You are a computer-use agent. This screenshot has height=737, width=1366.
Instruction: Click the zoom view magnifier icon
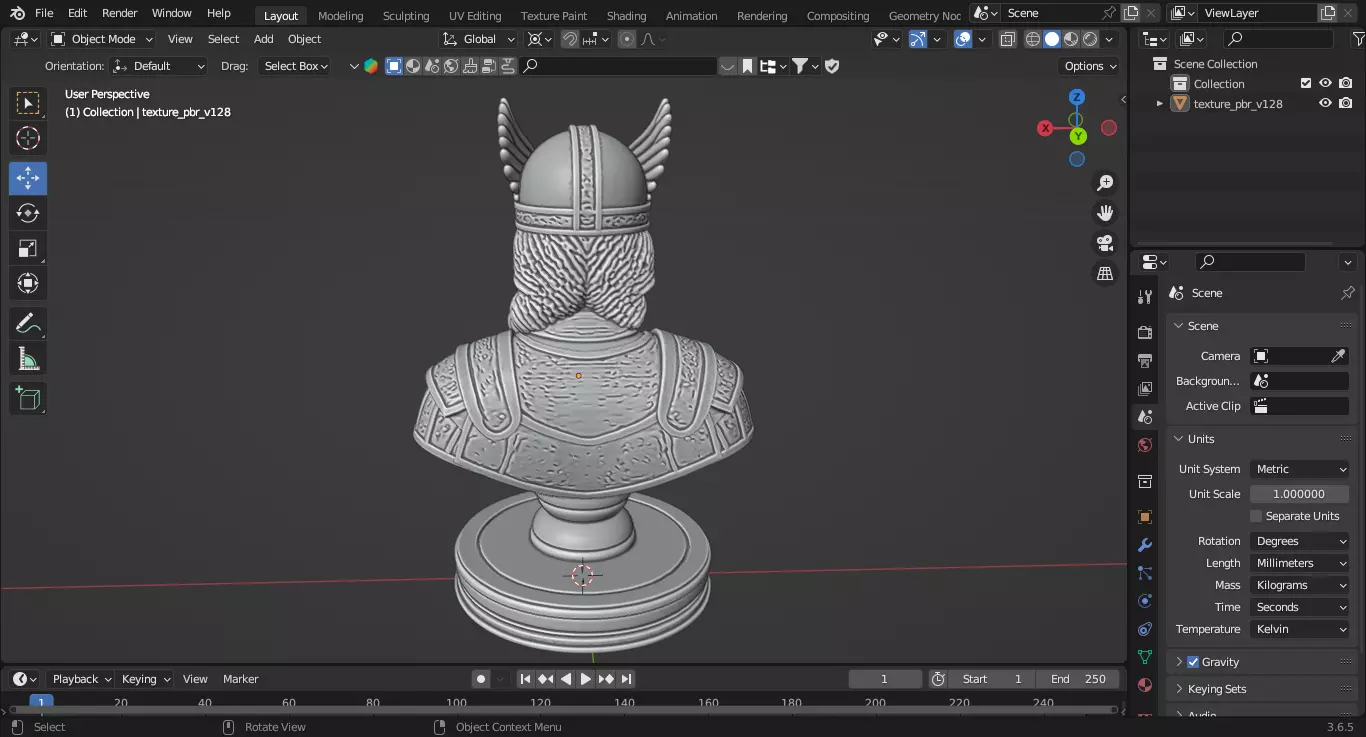(x=1105, y=183)
